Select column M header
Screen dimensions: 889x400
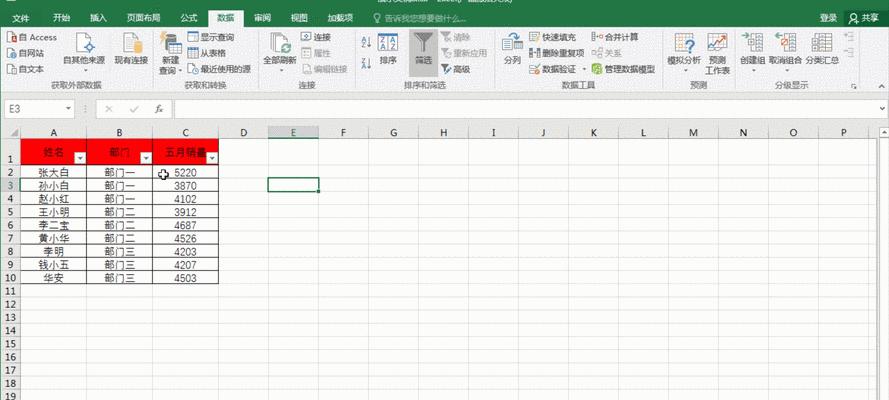tap(693, 133)
